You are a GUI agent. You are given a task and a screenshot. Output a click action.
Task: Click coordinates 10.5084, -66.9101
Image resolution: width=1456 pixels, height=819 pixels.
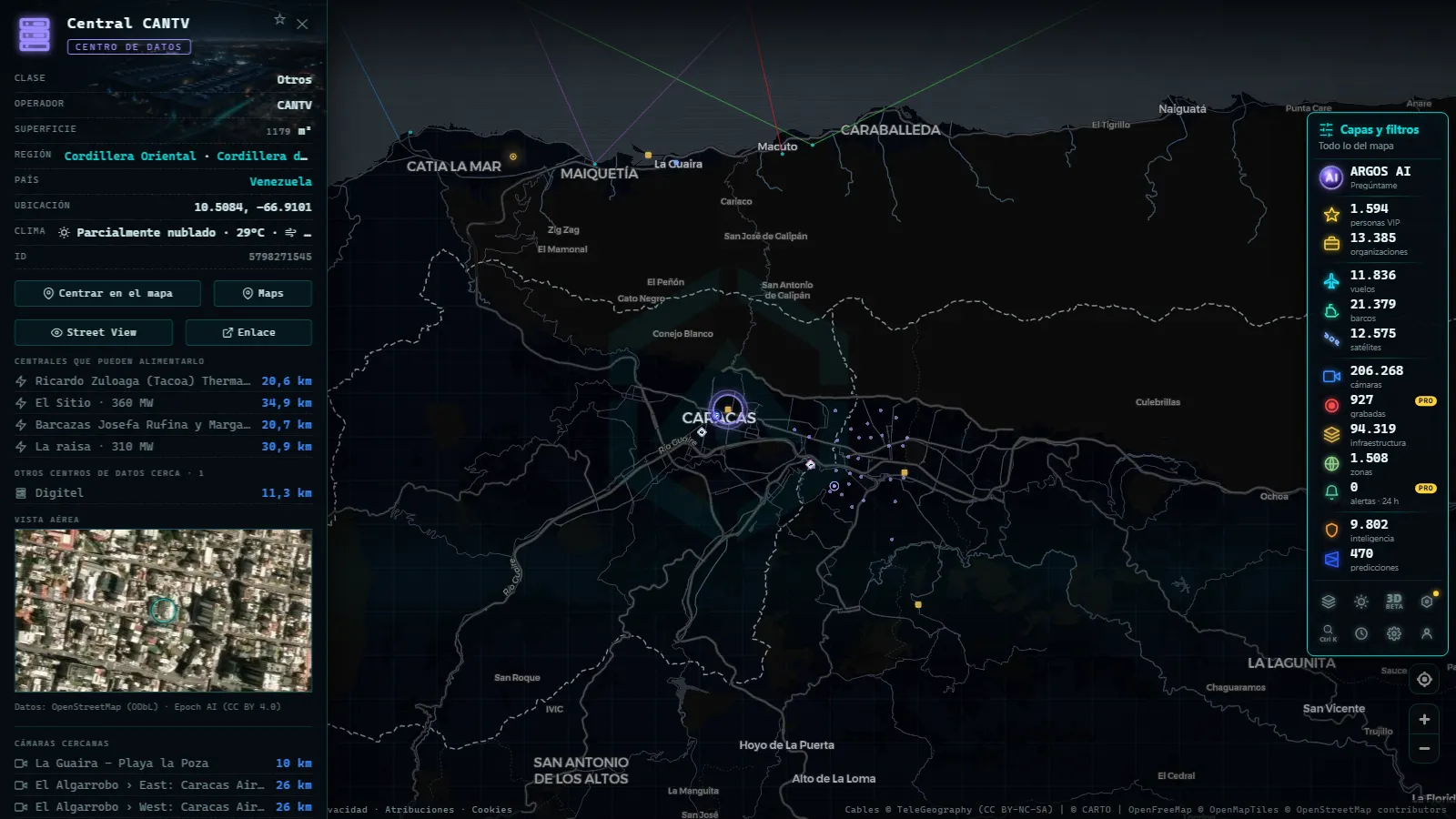253,207
